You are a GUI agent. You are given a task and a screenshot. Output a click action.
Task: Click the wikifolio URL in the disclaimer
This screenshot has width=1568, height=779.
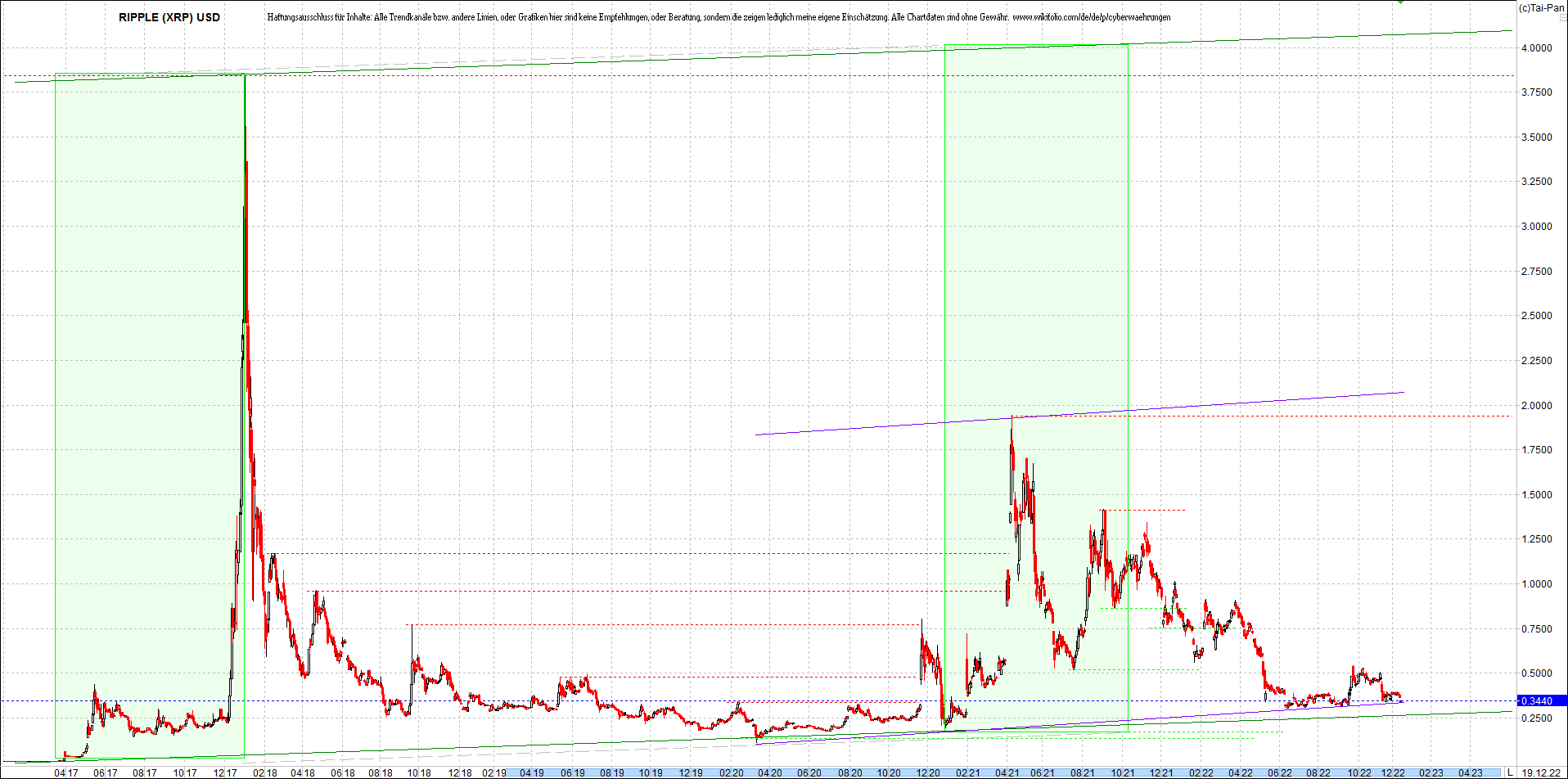click(x=1092, y=17)
